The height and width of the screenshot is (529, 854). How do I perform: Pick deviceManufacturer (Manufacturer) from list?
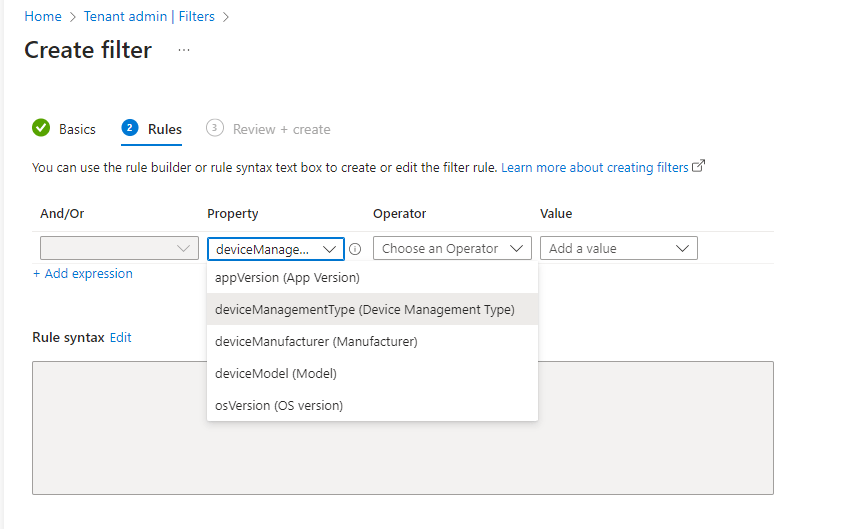(x=316, y=342)
